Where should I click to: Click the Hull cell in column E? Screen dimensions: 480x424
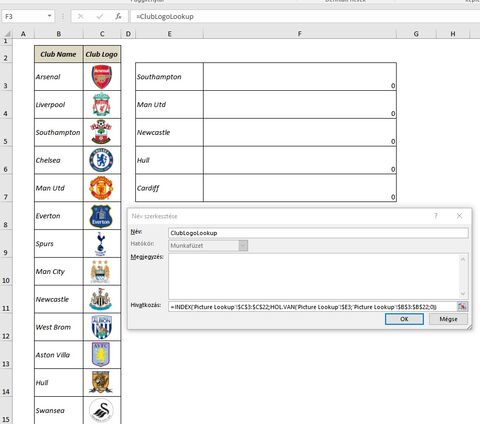[169, 160]
